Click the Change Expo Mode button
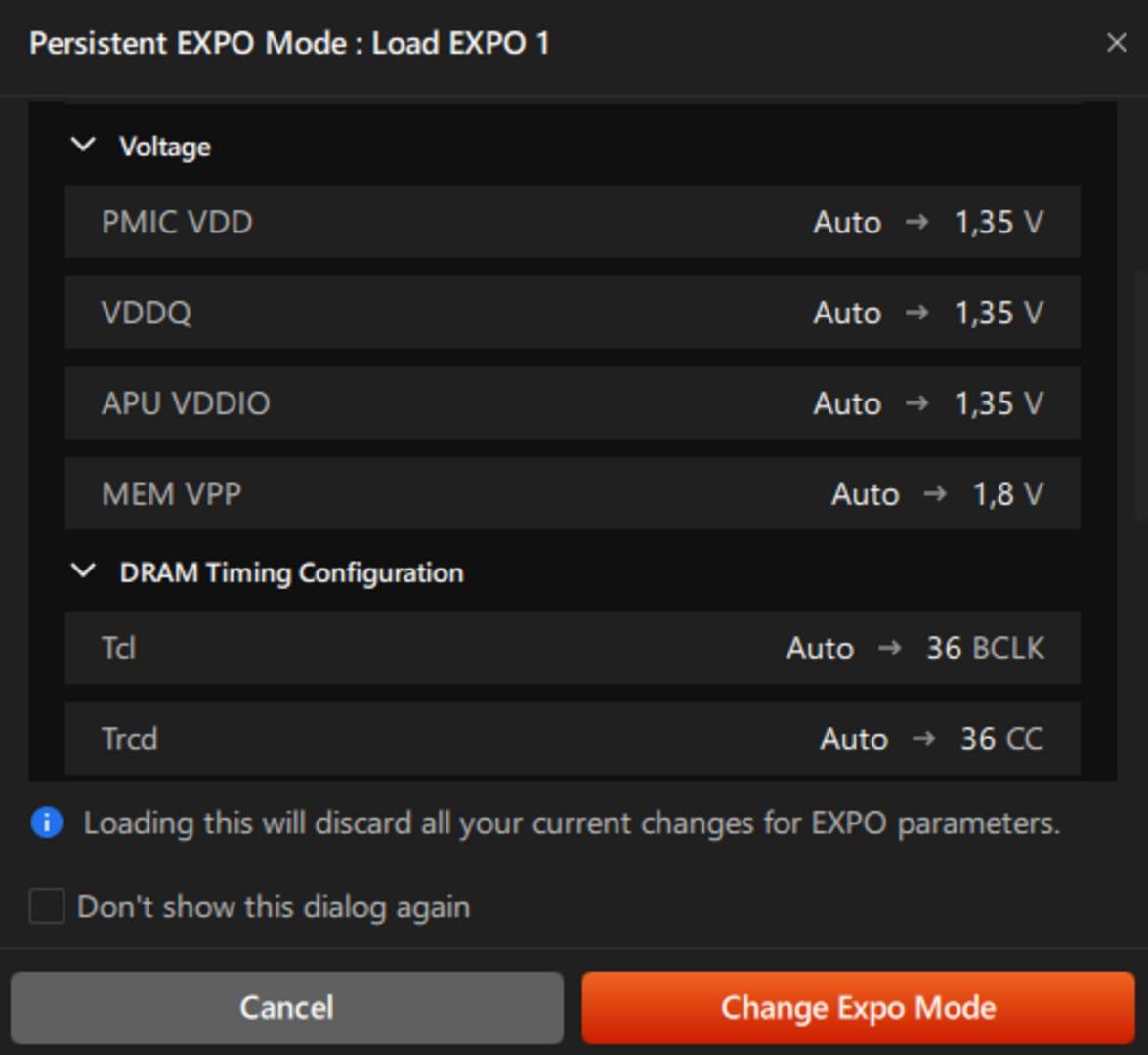 point(859,1006)
